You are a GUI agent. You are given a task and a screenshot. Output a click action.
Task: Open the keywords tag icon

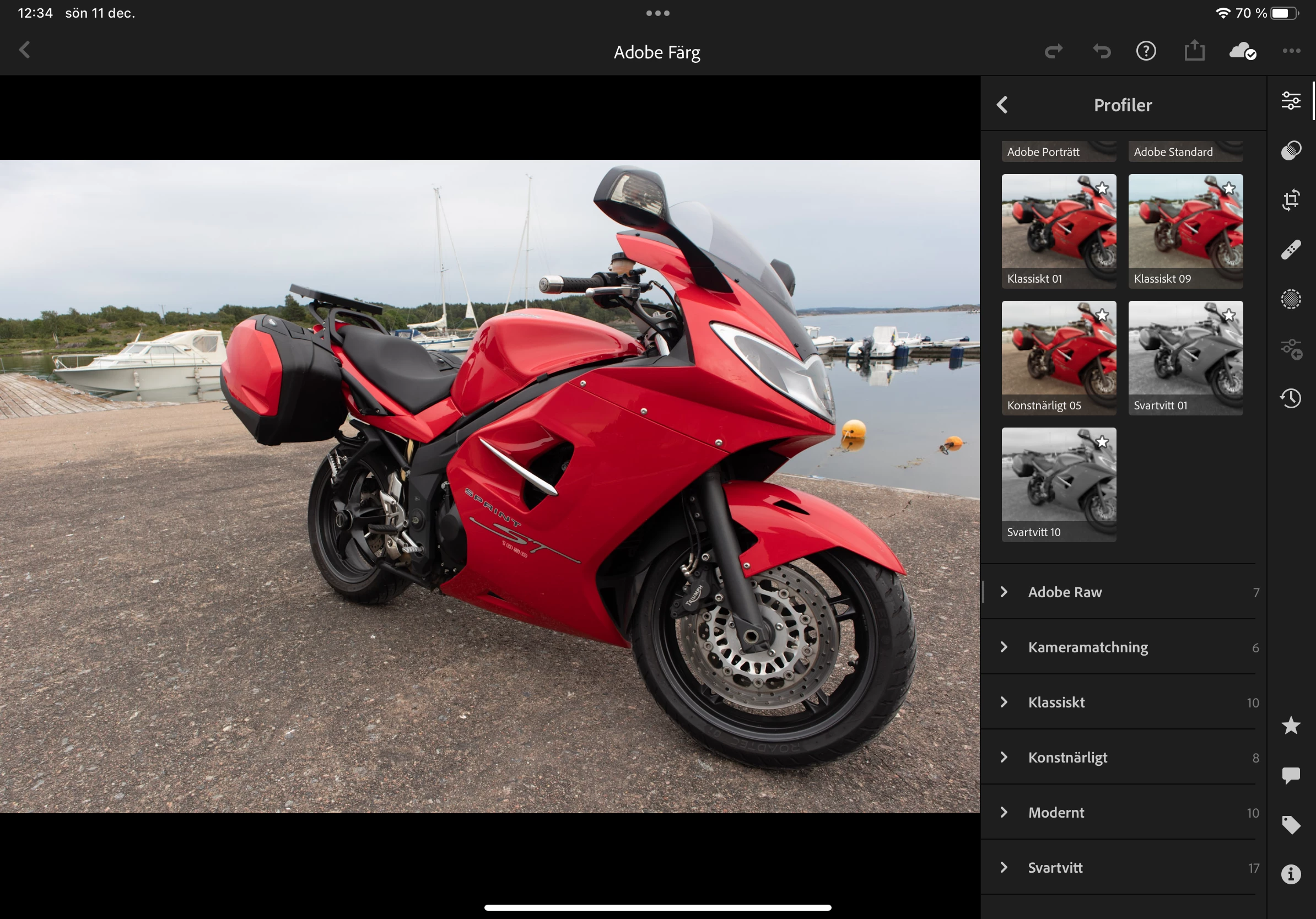(x=1291, y=825)
